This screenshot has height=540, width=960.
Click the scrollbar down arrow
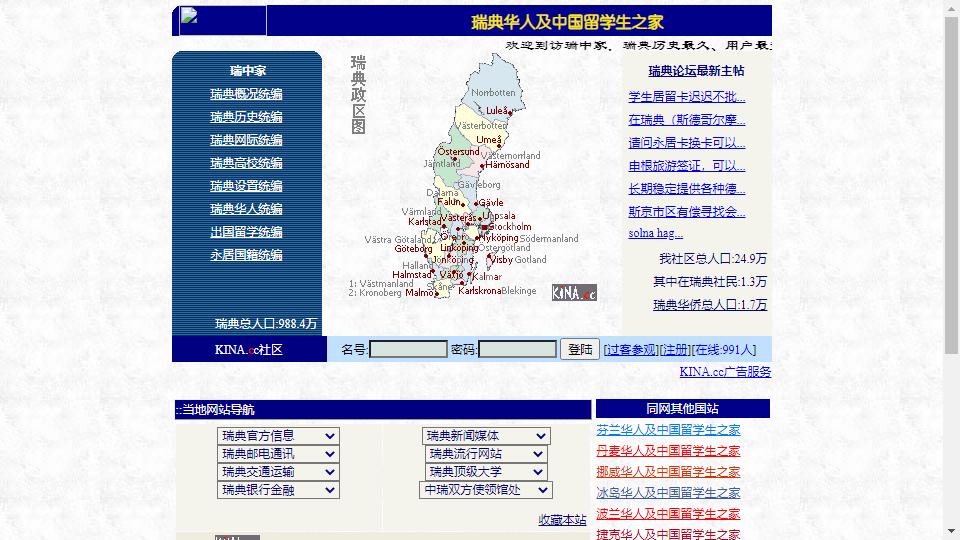click(951, 531)
